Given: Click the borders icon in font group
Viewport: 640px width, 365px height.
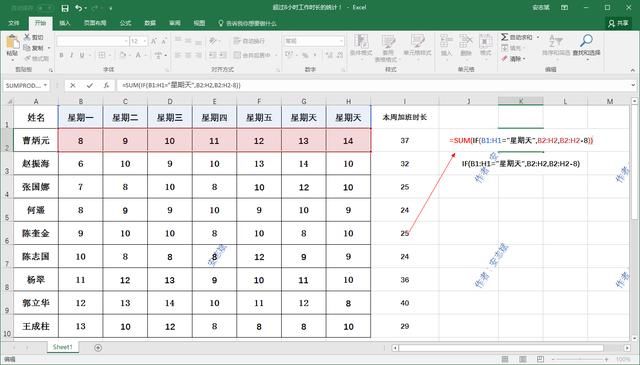Looking at the screenshot, I should tap(102, 55).
